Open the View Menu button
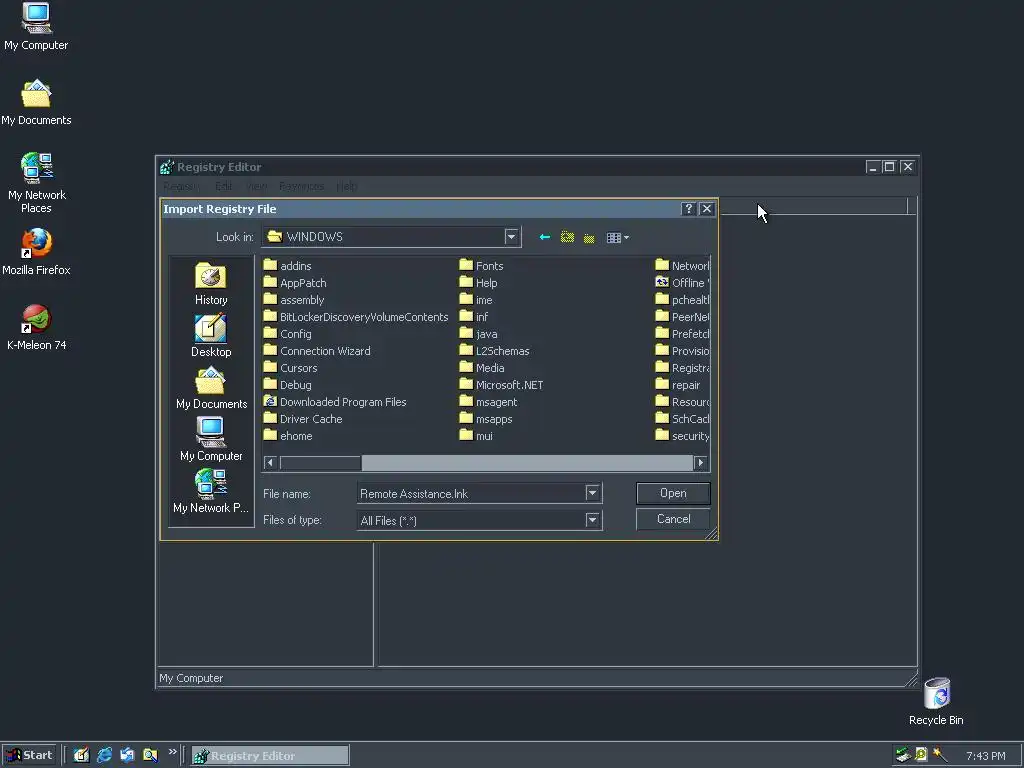The width and height of the screenshot is (1024, 768). point(617,238)
